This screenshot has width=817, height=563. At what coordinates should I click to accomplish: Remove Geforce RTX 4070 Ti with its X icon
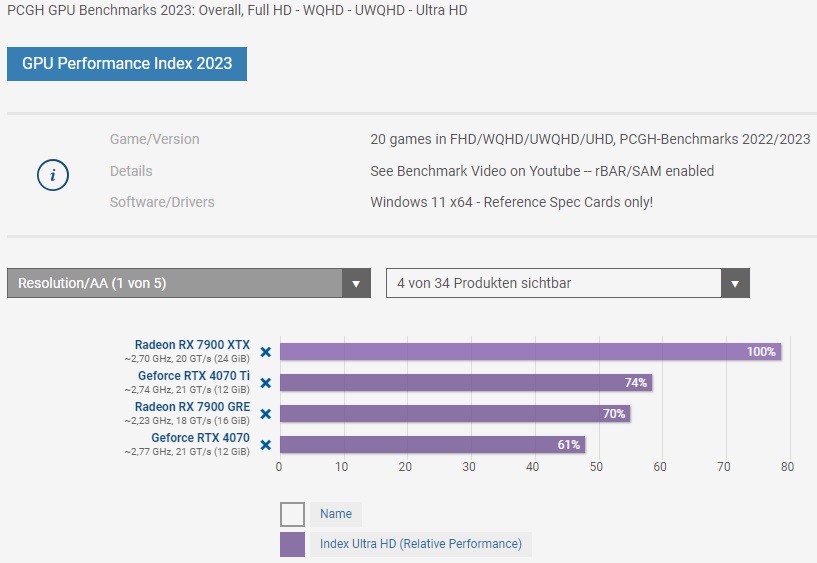(266, 383)
